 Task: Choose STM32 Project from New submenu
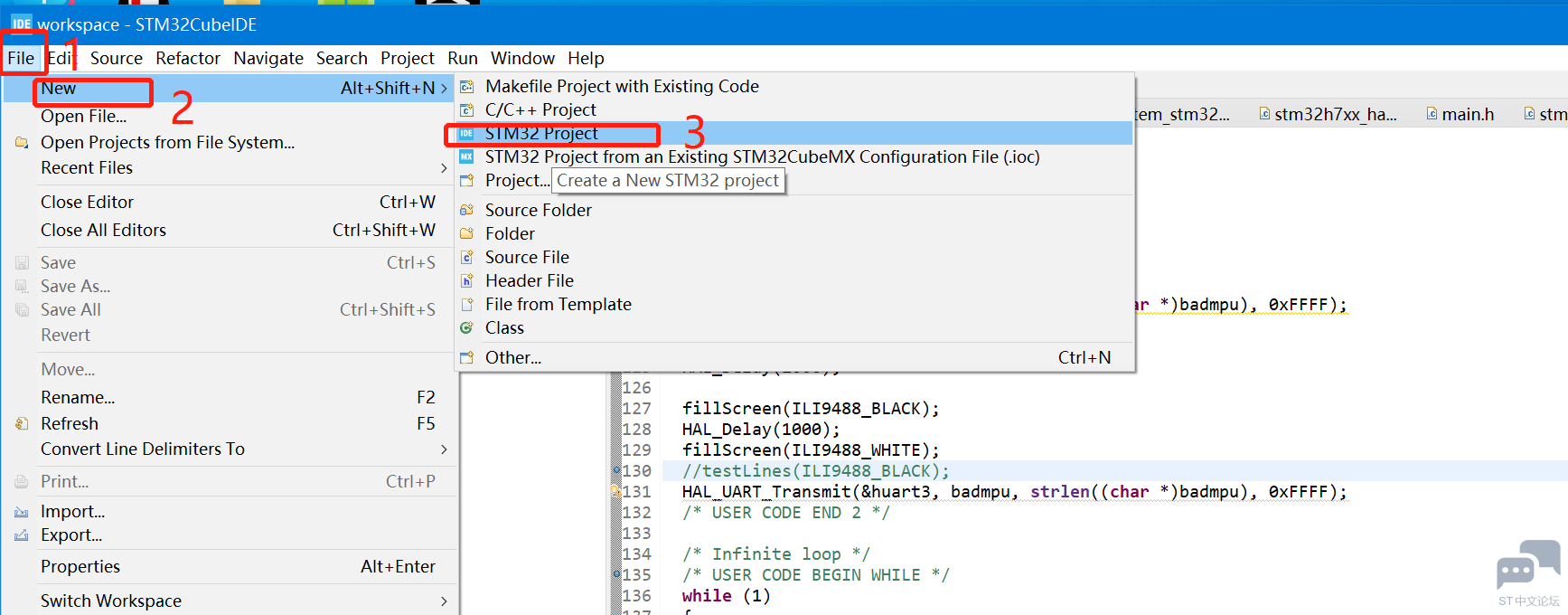794,134
